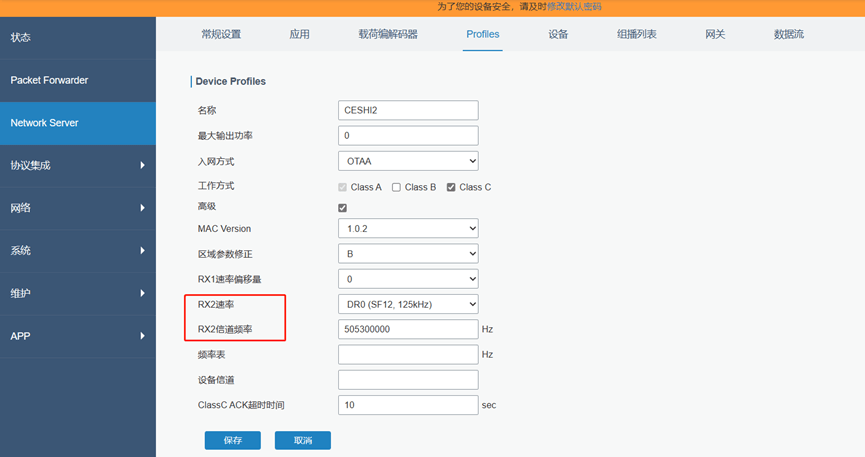
Task: Open the MAC Version dropdown
Action: tap(408, 228)
